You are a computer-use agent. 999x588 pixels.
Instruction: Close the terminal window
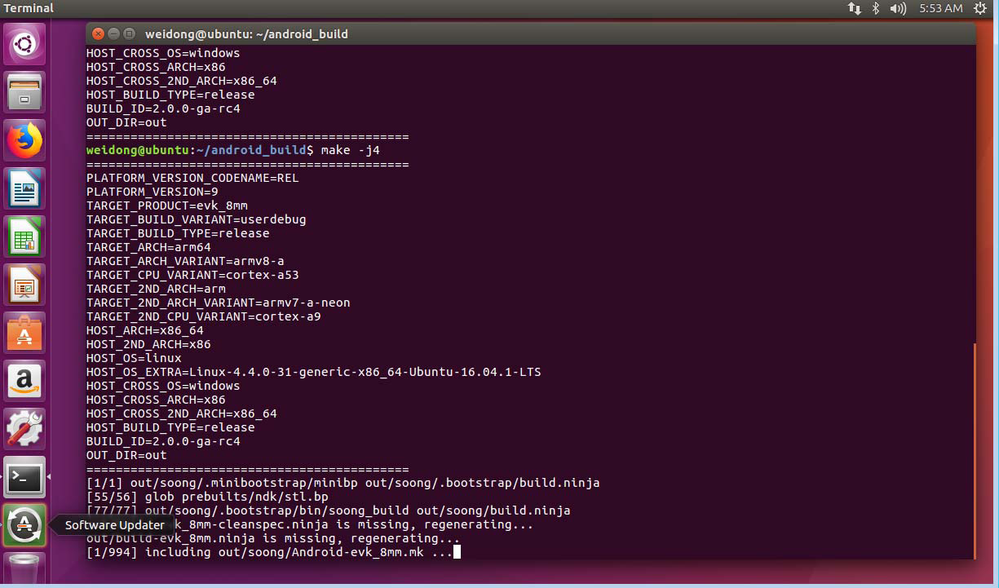point(98,34)
